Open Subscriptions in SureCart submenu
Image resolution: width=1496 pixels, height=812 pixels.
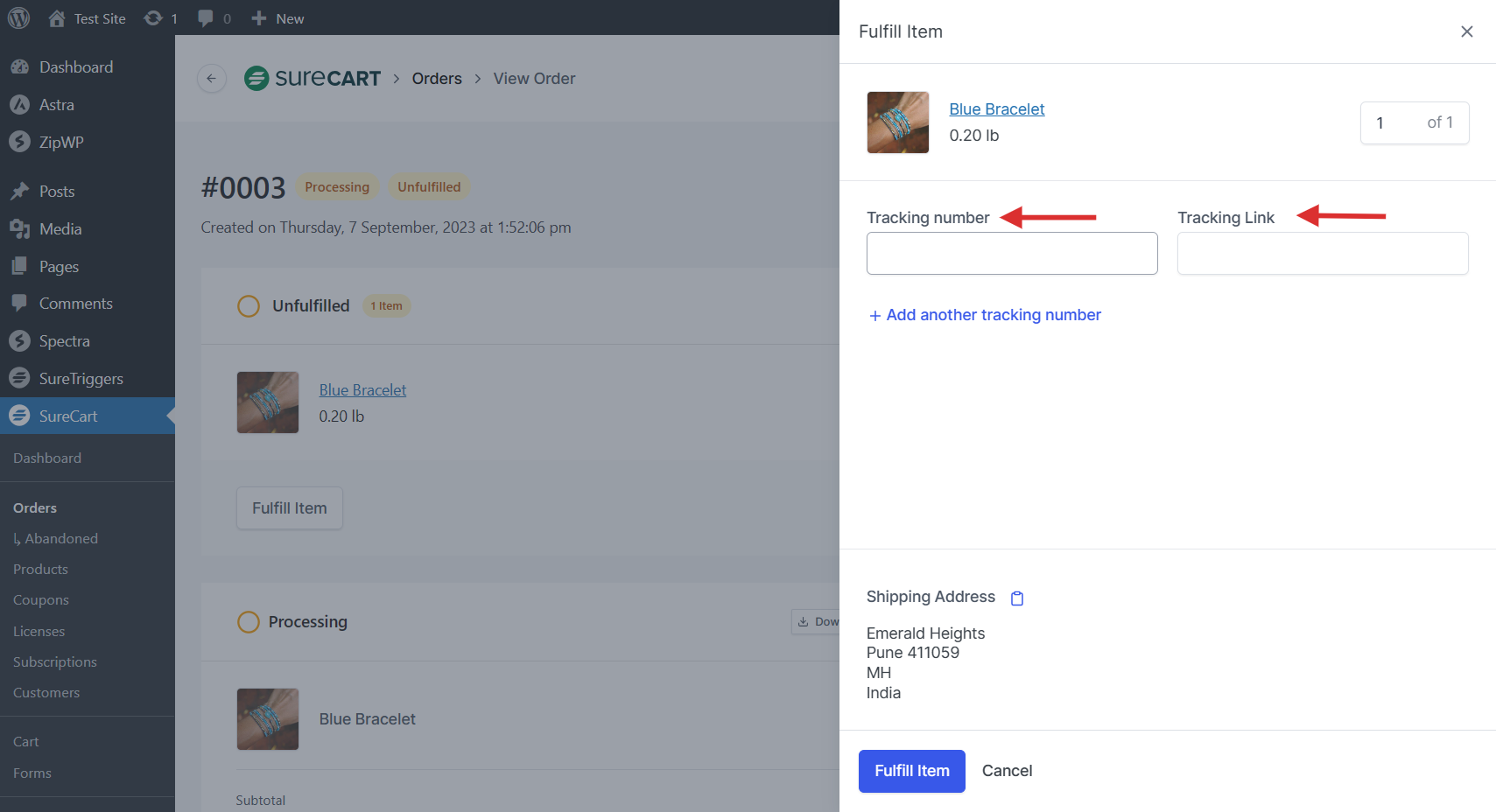point(54,662)
